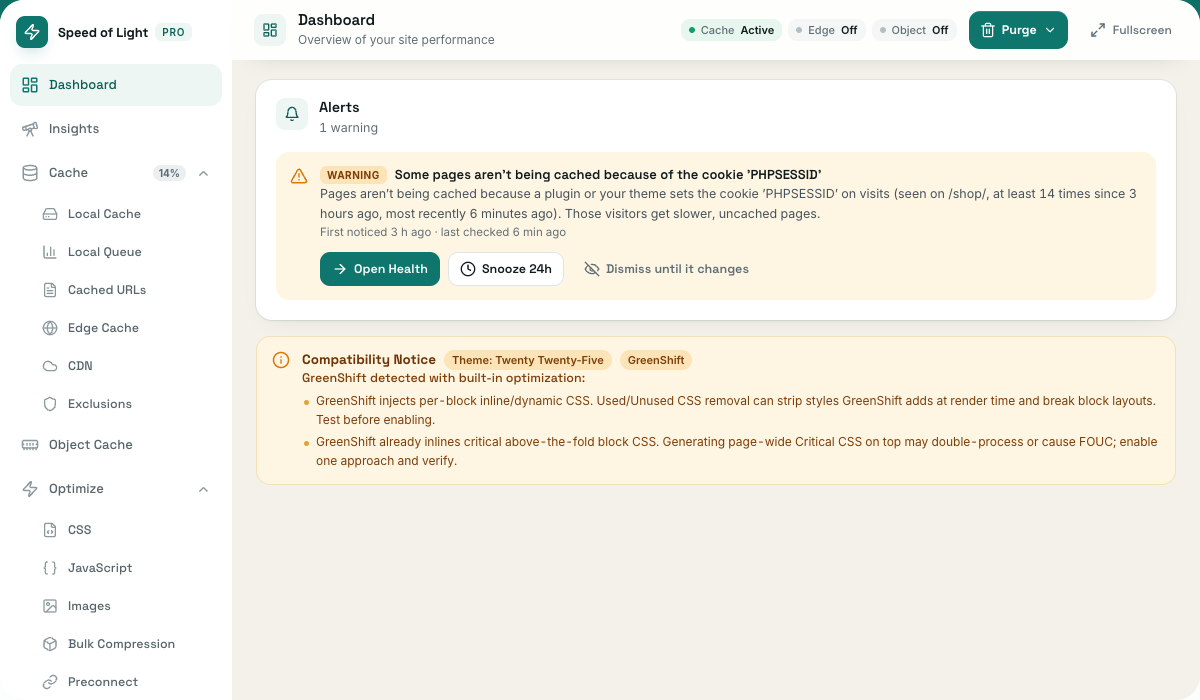Collapse the Optimize section chevron
The image size is (1200, 700).
click(x=204, y=489)
